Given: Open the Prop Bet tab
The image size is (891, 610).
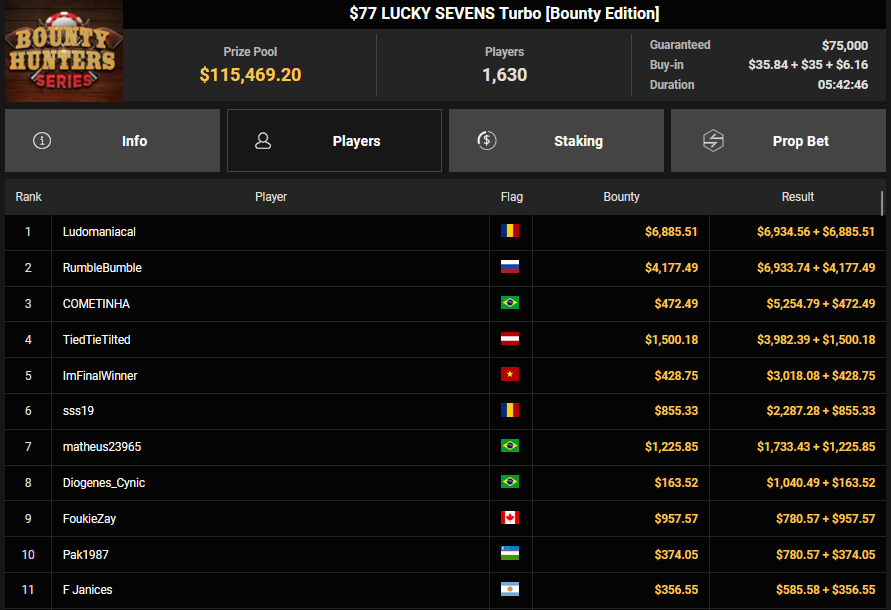Looking at the screenshot, I should coord(780,141).
